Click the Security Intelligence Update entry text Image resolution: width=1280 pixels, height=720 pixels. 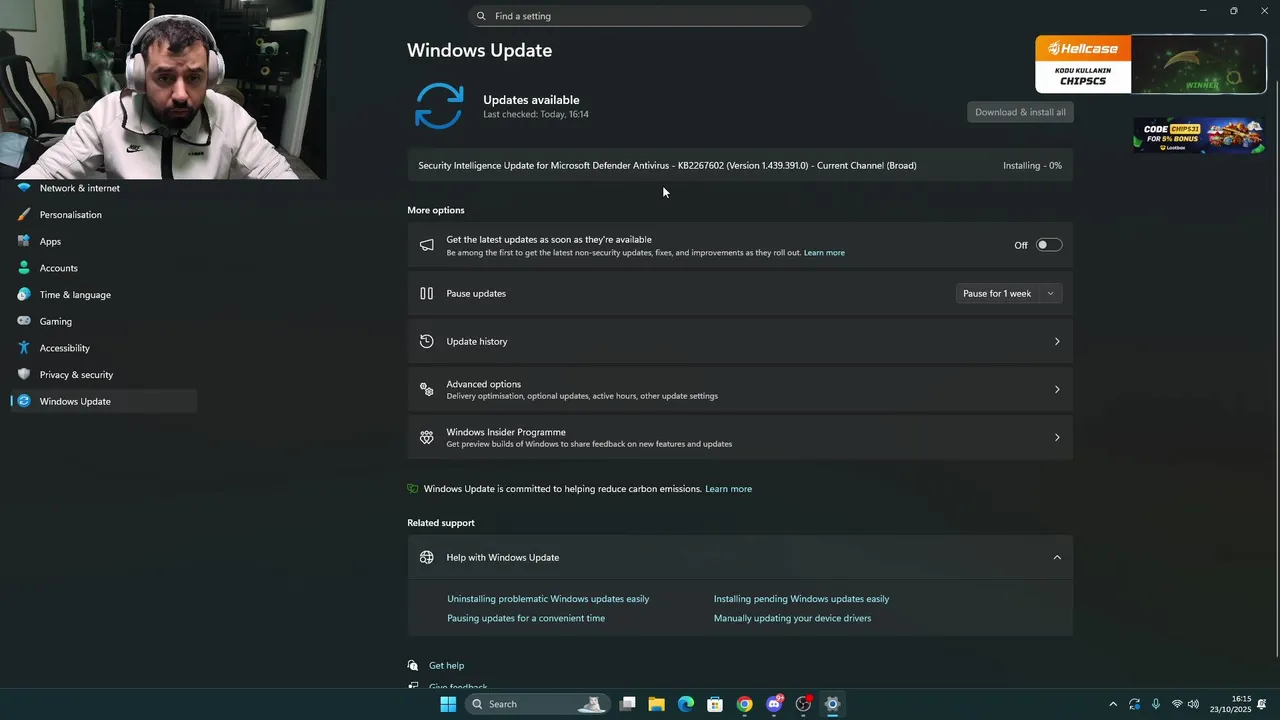pyautogui.click(x=667, y=166)
